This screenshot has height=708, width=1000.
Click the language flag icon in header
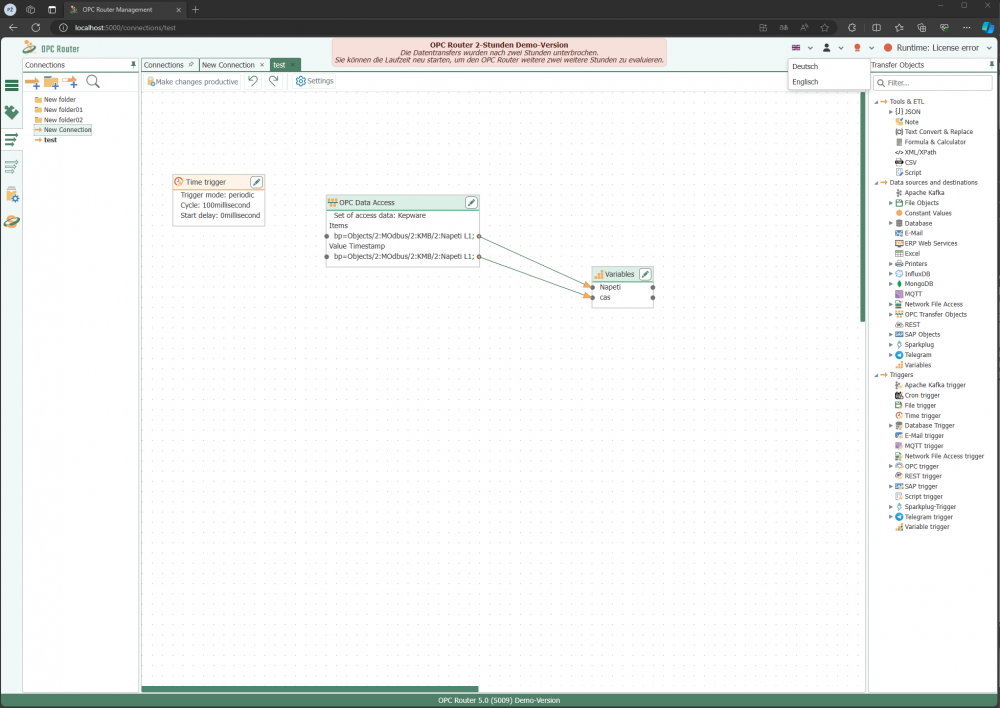796,48
